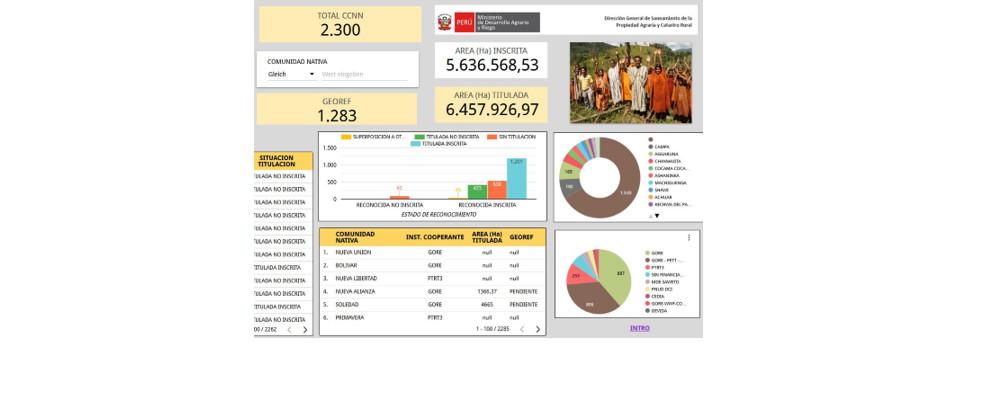Viewport: 1000px width, 400px height.
Task: Click CHAYAHUITA legend entry
Action: pos(665,161)
